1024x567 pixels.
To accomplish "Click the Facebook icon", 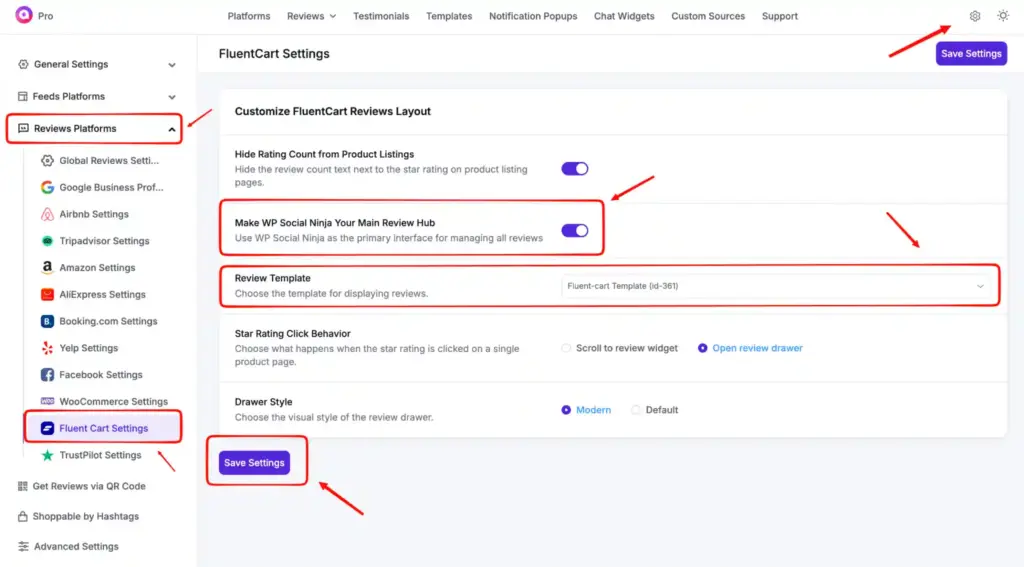I will (x=47, y=374).
